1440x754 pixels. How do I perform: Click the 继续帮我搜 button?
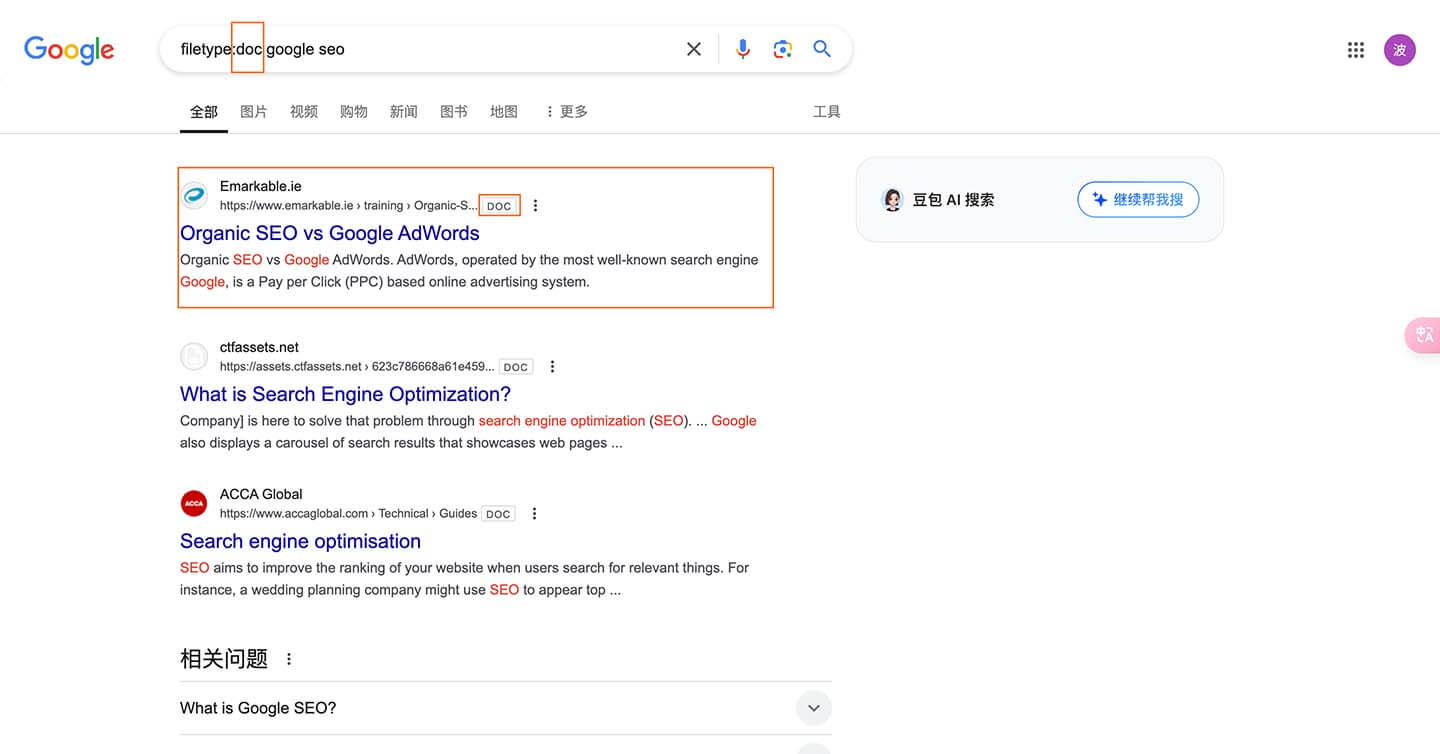coord(1138,199)
